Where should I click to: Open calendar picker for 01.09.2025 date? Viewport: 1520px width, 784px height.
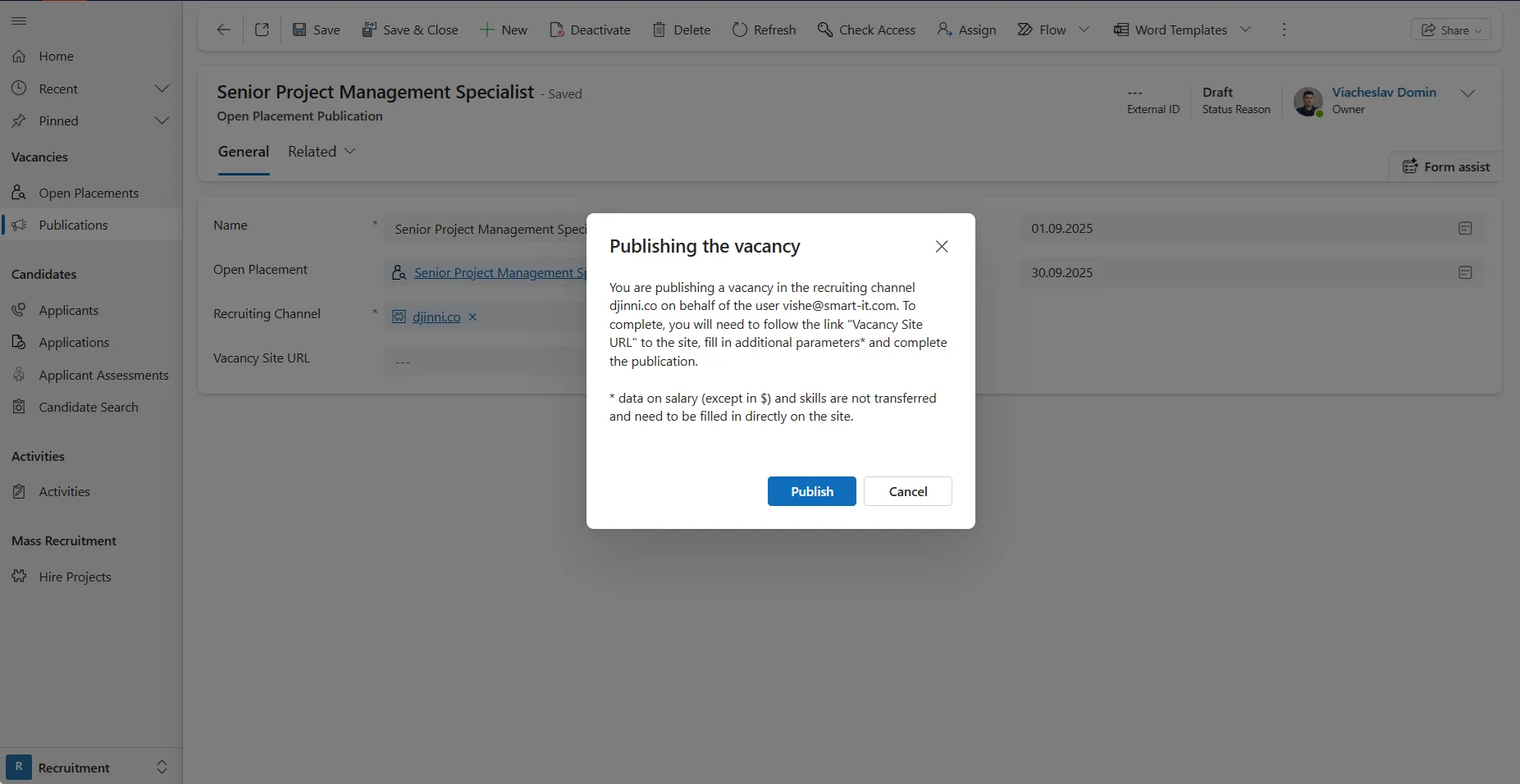click(x=1465, y=229)
